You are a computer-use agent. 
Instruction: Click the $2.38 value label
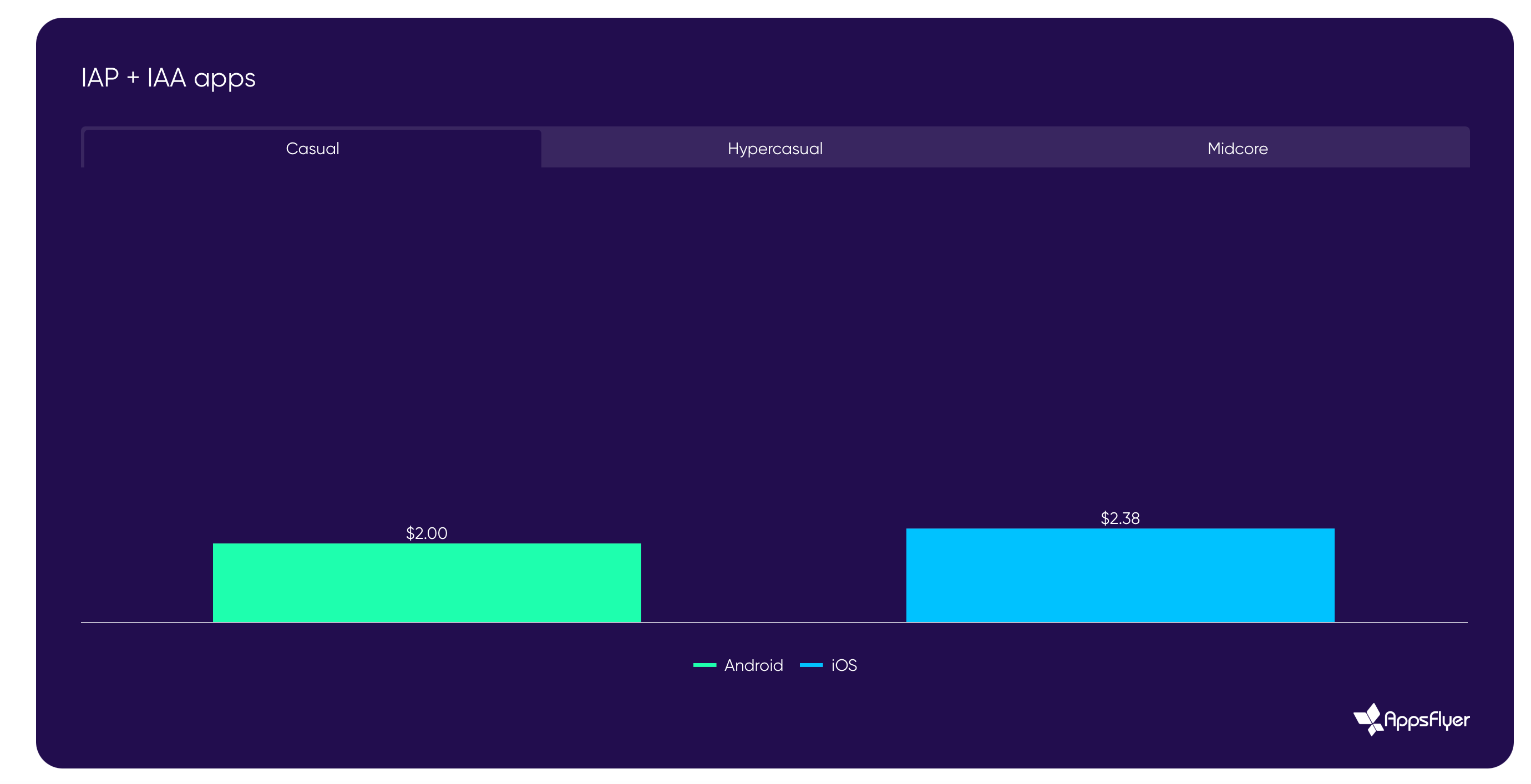pyautogui.click(x=1120, y=518)
